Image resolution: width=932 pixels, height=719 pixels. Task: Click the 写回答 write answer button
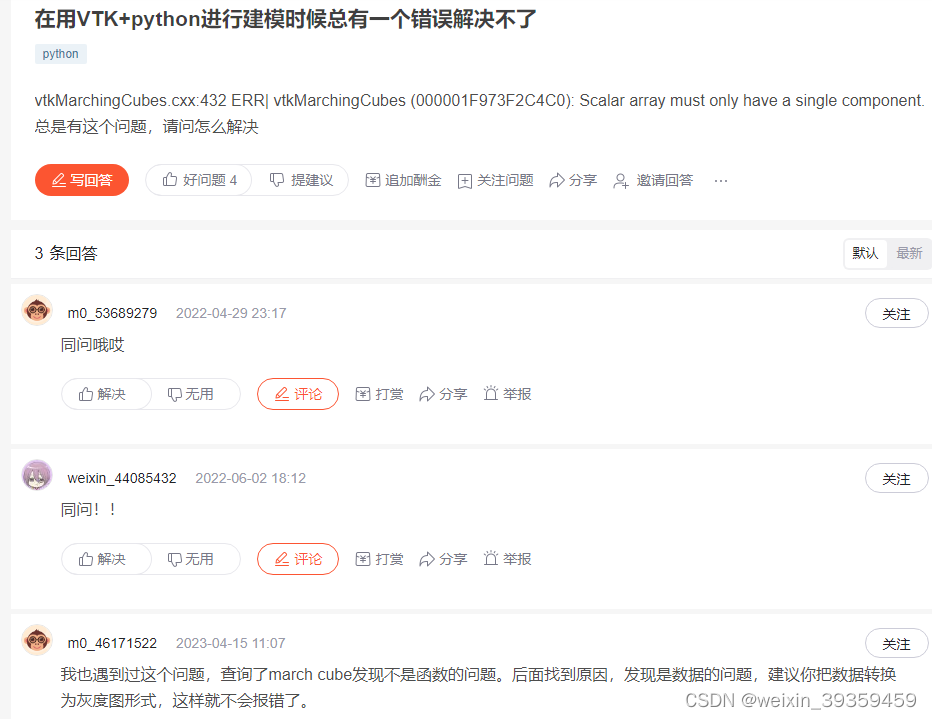click(x=81, y=180)
